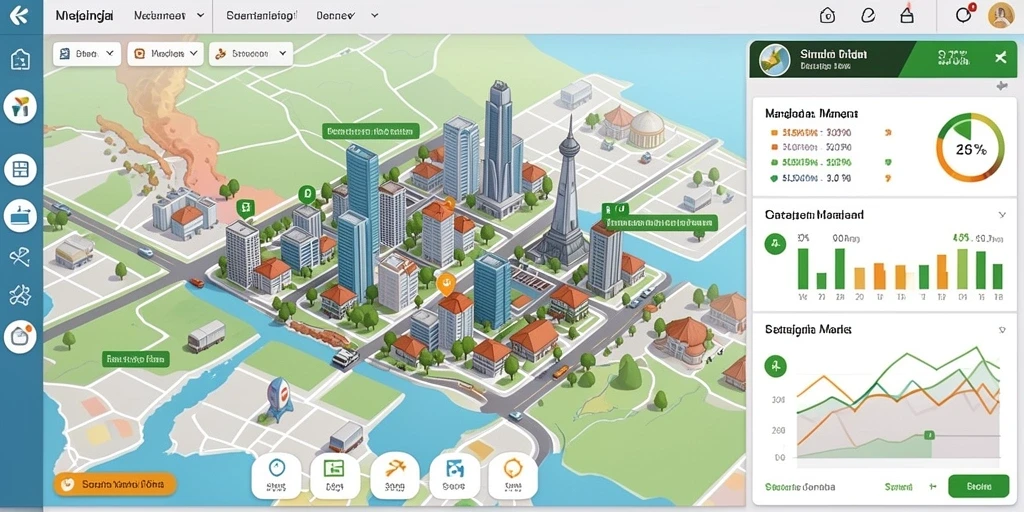Click the back double-arrow icon in sidebar
Viewport: 1024px width, 512px height.
click(x=20, y=16)
